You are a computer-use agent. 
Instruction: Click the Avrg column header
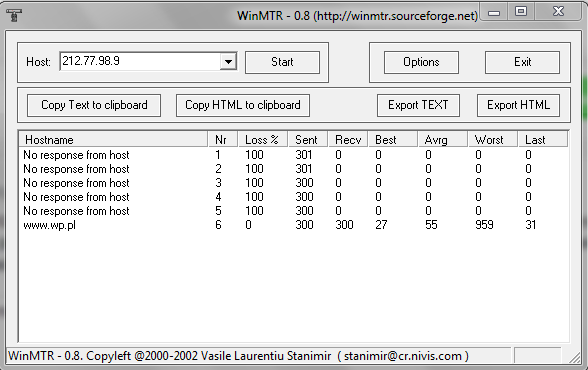click(x=443, y=139)
